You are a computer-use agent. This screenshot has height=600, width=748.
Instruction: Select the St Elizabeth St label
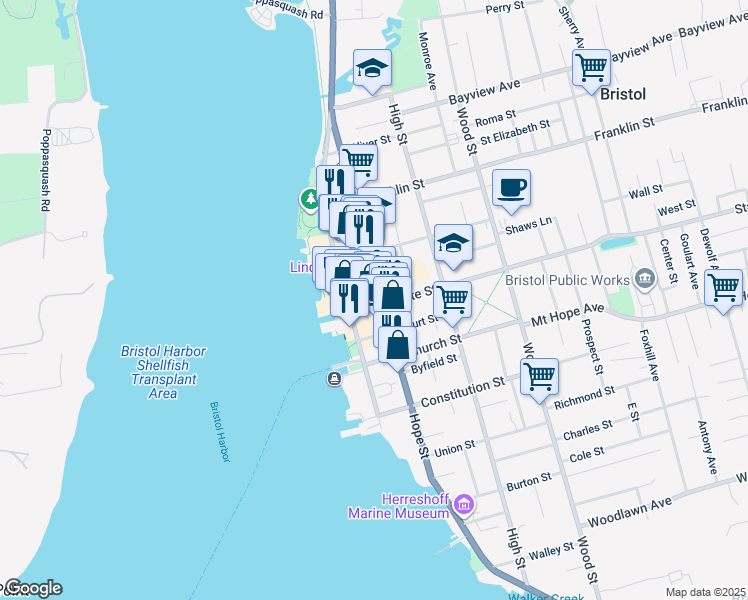tap(515, 133)
